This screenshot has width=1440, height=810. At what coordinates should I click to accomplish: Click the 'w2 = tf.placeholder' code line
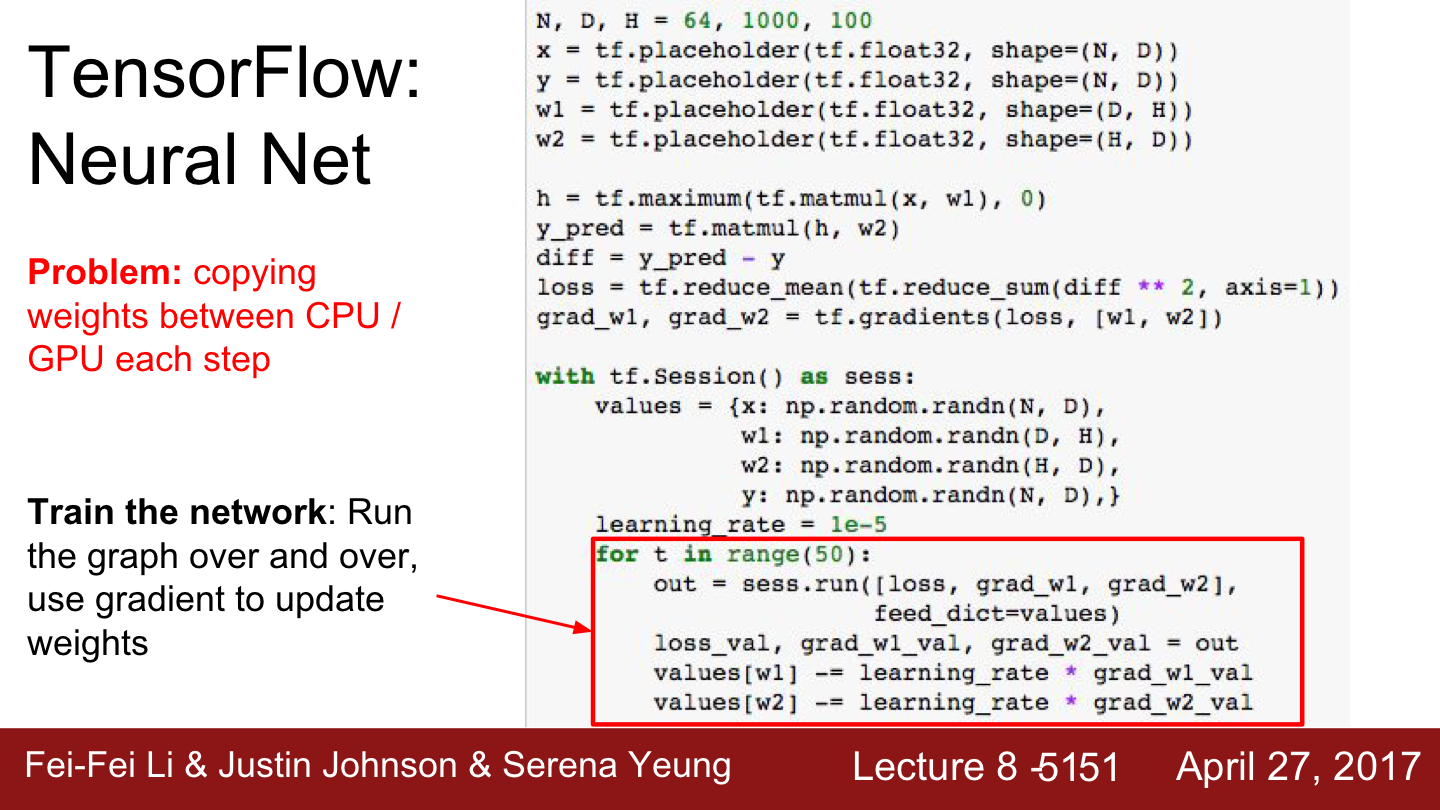click(x=864, y=139)
